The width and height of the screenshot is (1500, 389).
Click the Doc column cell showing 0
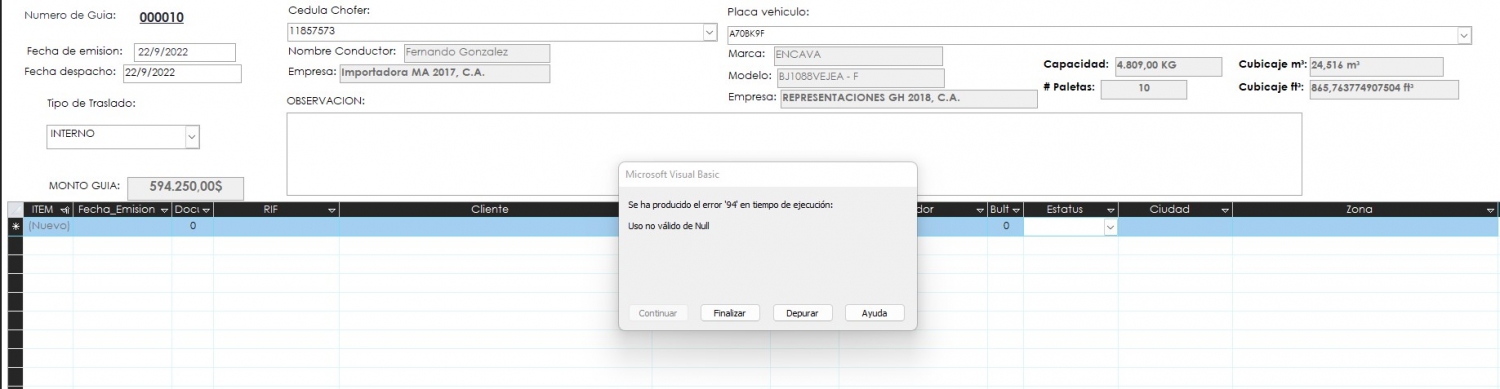(192, 227)
